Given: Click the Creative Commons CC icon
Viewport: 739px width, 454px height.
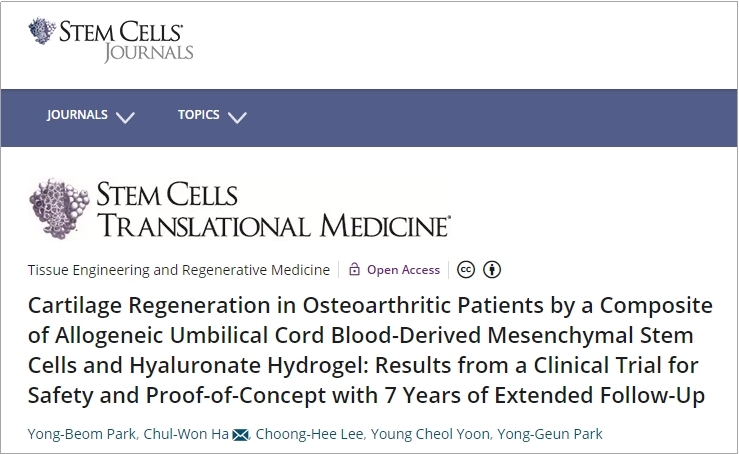Looking at the screenshot, I should coord(466,270).
